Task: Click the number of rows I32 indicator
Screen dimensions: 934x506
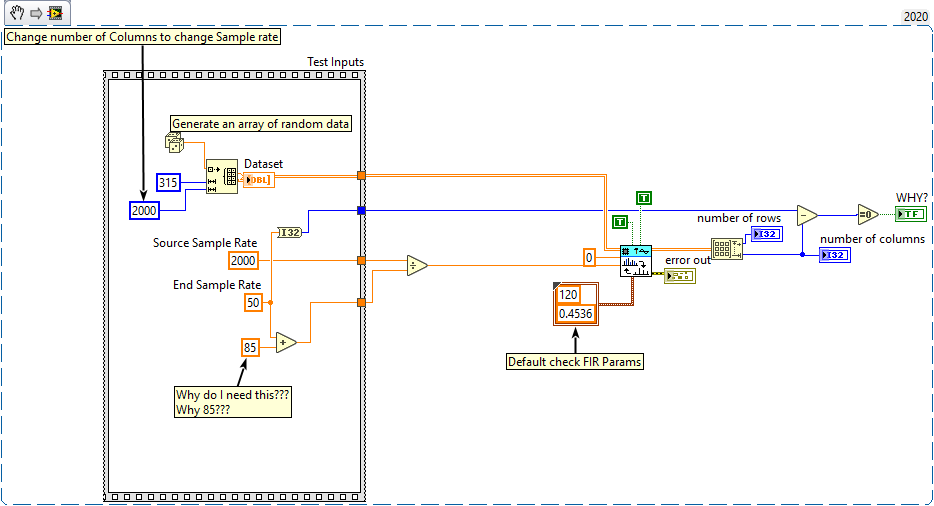Action: [767, 234]
